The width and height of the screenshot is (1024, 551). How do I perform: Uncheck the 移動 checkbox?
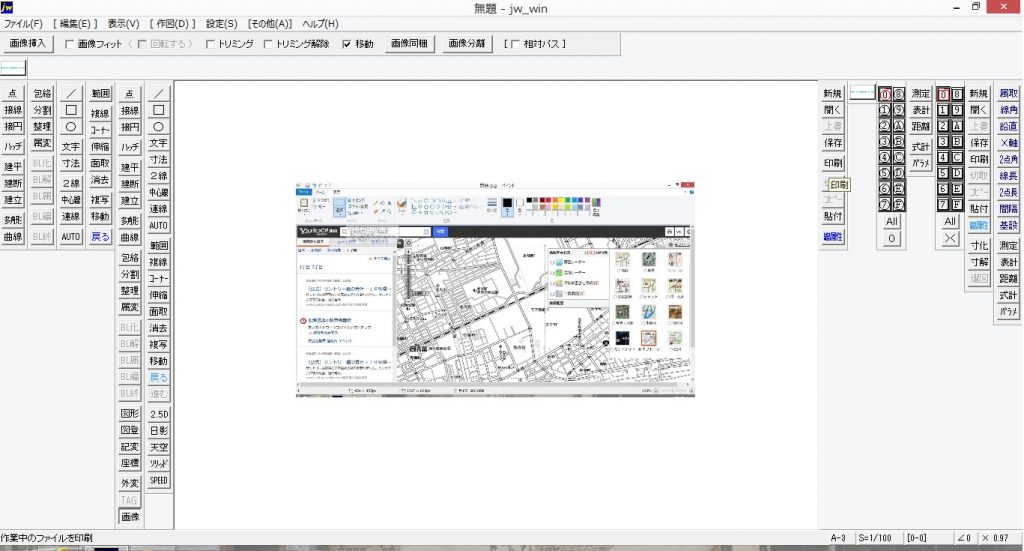[x=347, y=44]
